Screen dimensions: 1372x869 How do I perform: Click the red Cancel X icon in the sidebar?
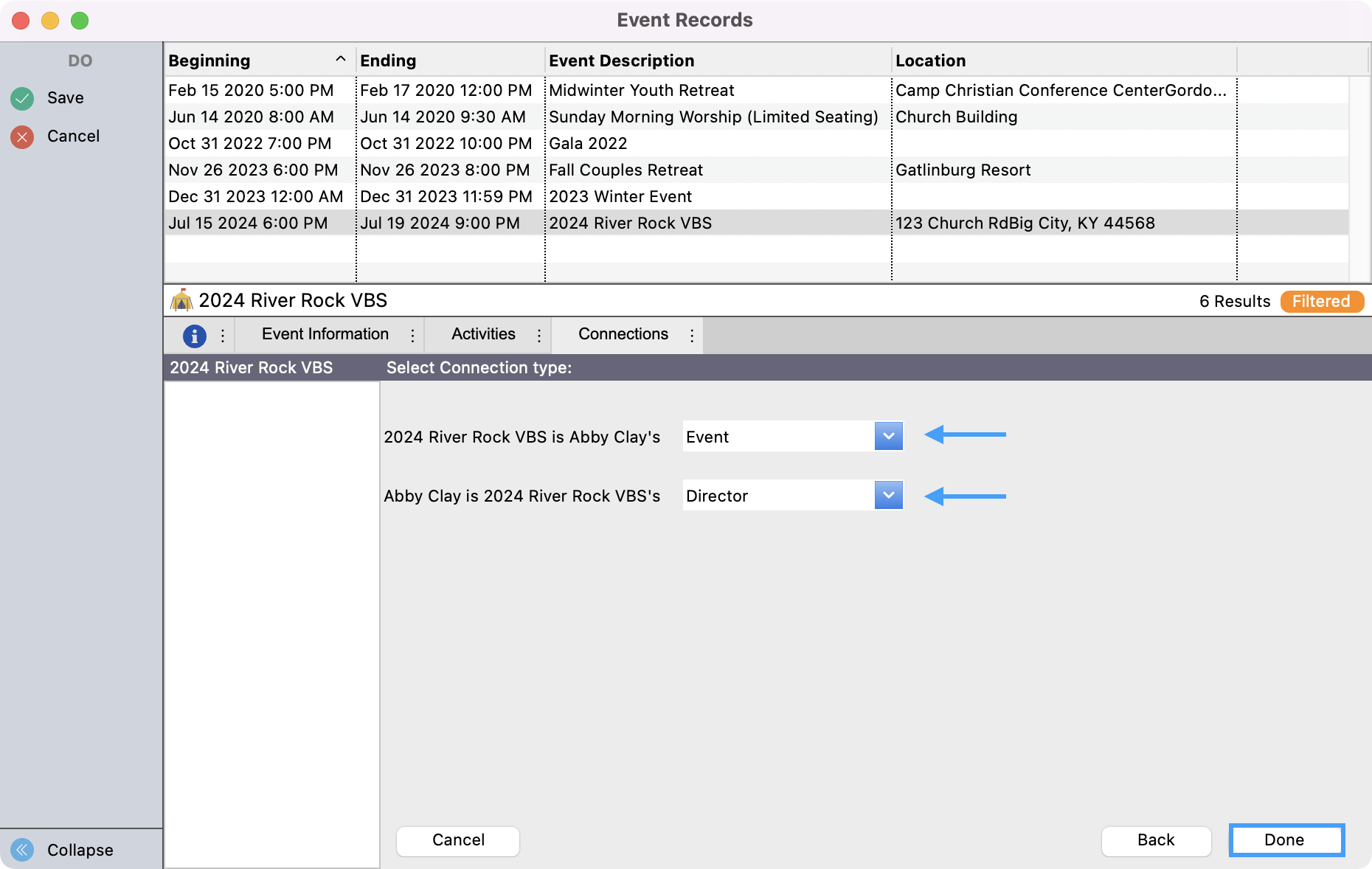[22, 136]
